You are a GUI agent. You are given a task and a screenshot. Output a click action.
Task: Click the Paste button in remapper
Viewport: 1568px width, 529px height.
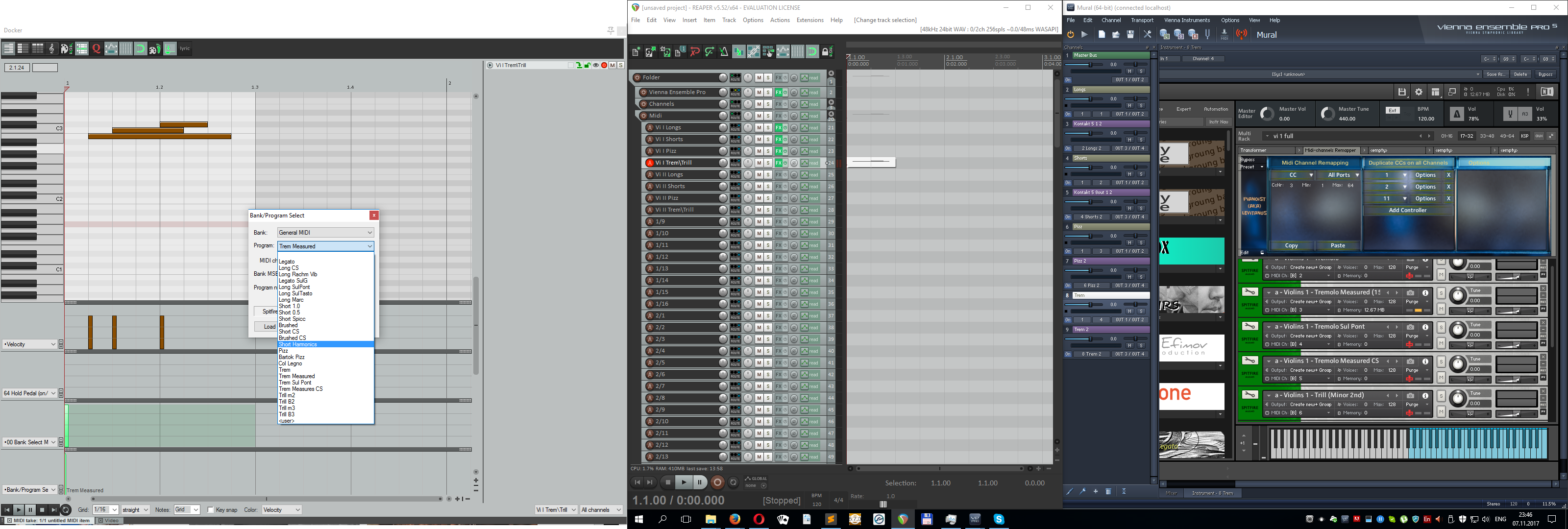[x=1337, y=245]
